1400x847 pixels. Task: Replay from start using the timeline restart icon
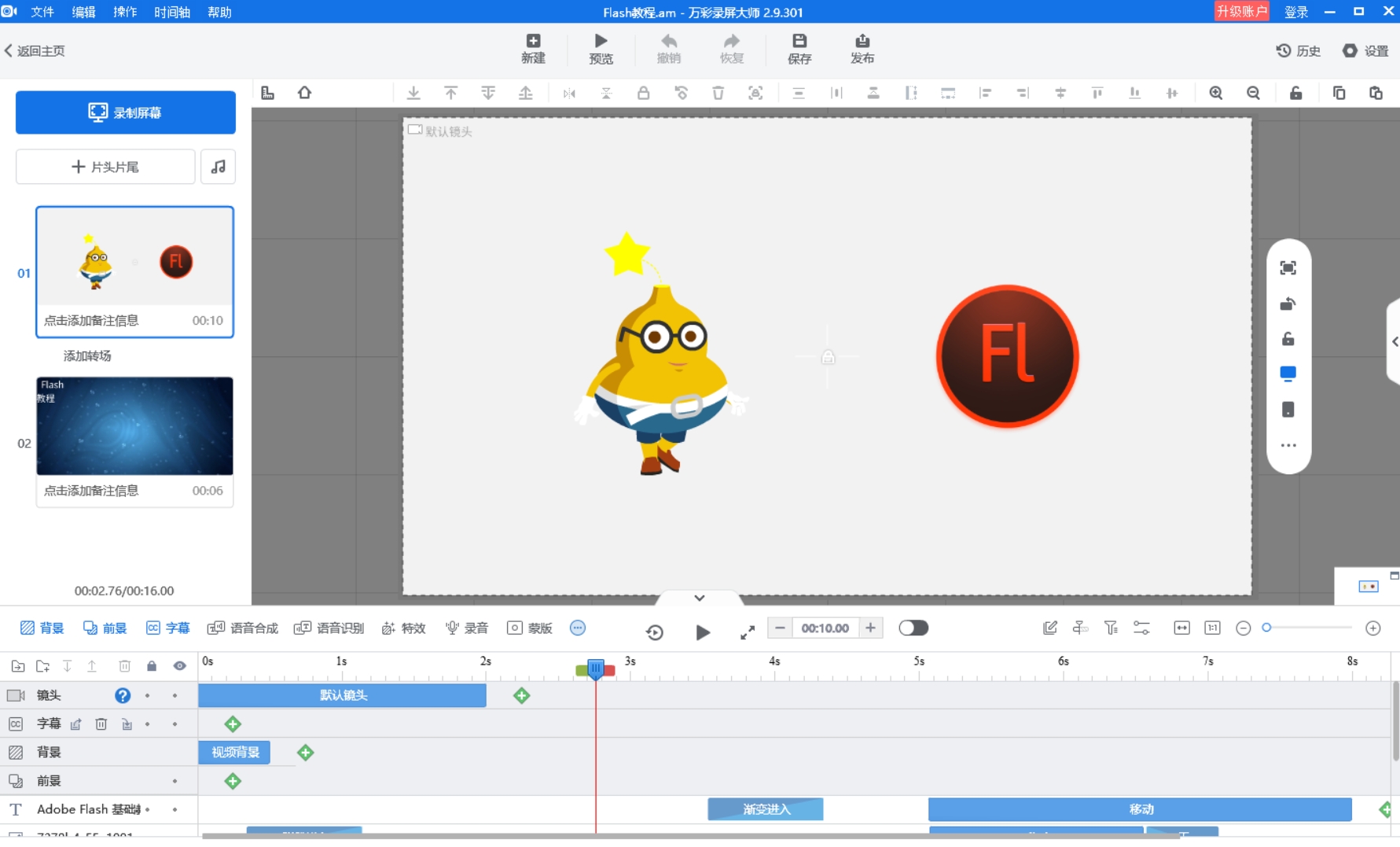pyautogui.click(x=655, y=632)
